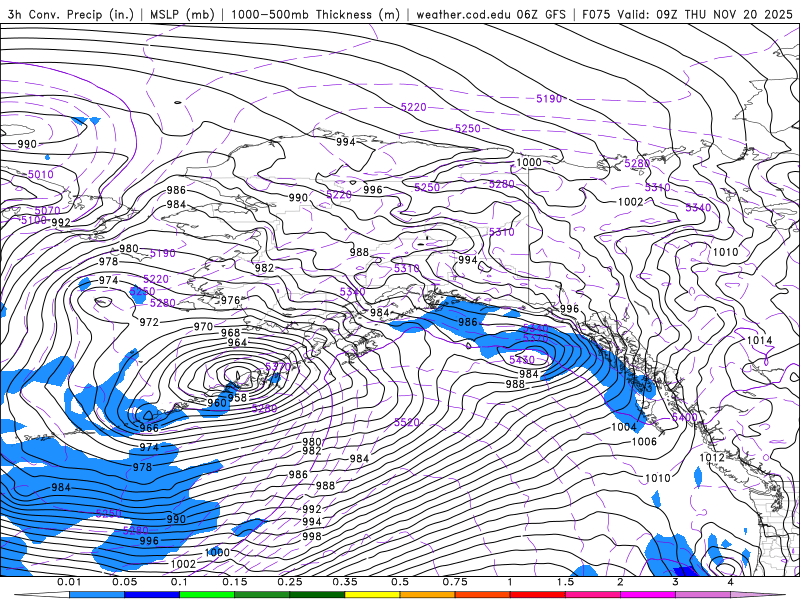Click the '972' isobar label
This screenshot has height=600, width=800.
tap(149, 322)
